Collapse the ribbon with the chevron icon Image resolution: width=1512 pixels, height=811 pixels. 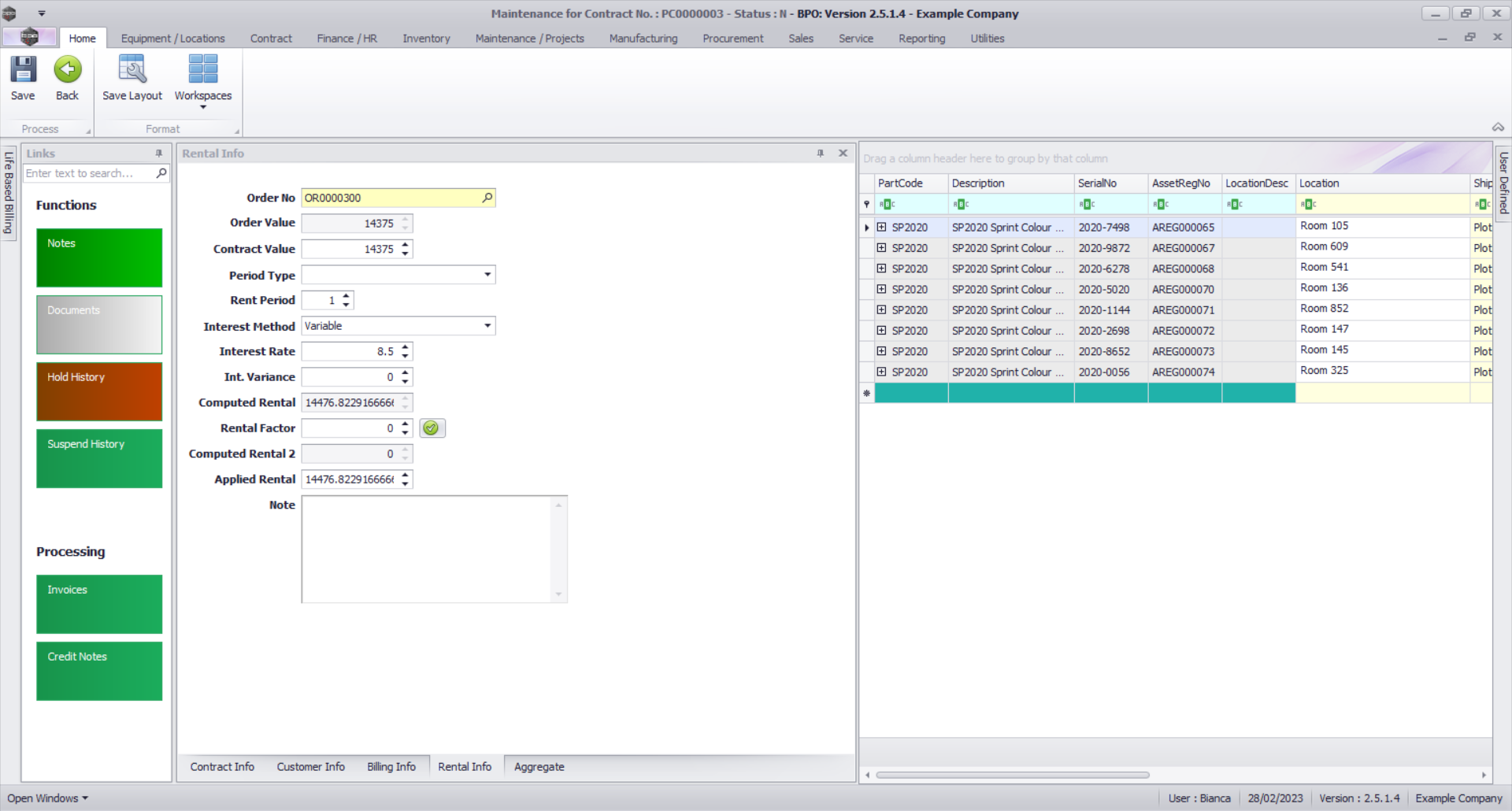[1498, 128]
